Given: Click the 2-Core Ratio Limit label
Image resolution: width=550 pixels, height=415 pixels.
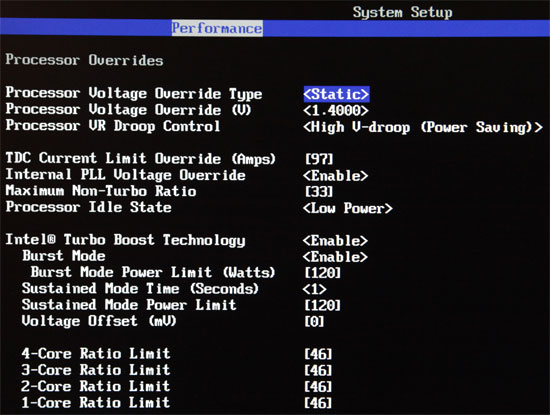Looking at the screenshot, I should pos(96,386).
